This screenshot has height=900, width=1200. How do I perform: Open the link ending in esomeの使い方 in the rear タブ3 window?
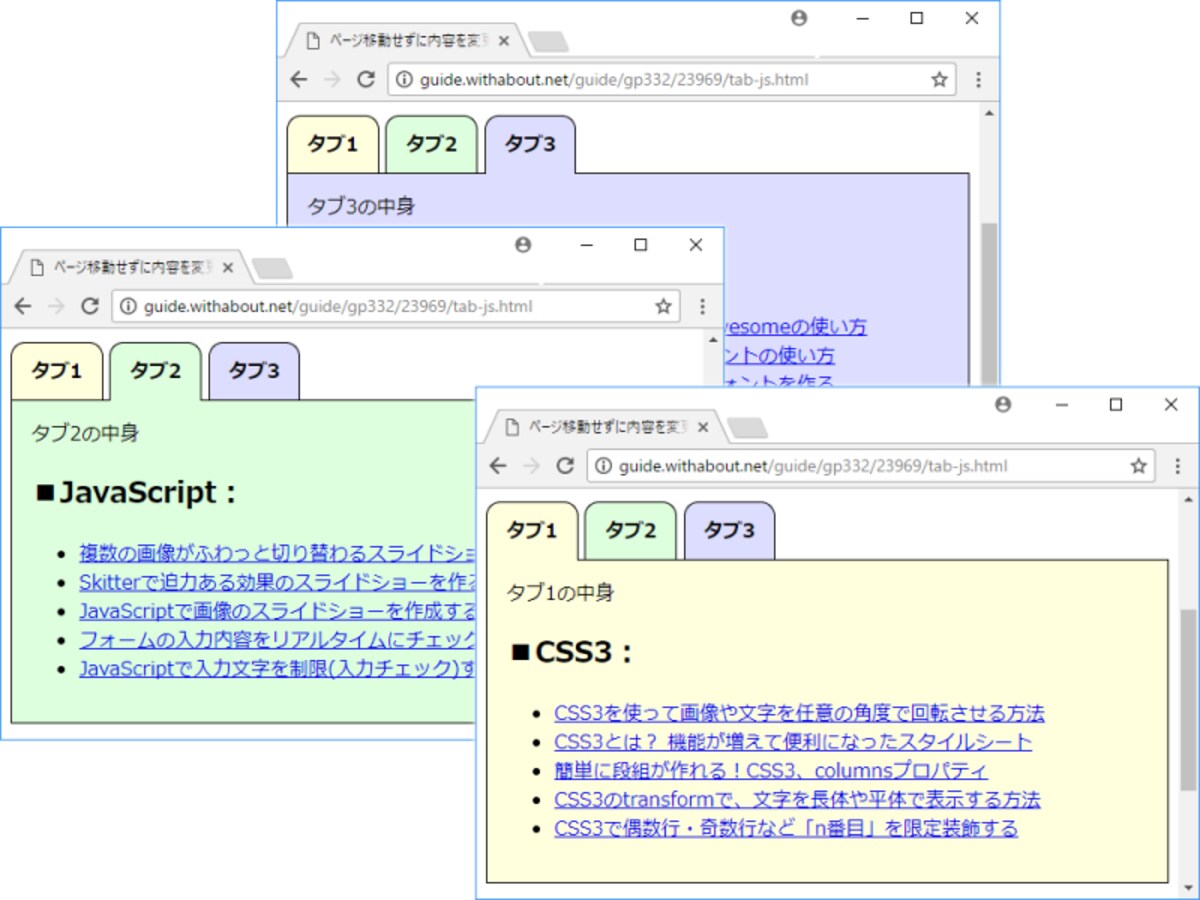click(x=795, y=326)
